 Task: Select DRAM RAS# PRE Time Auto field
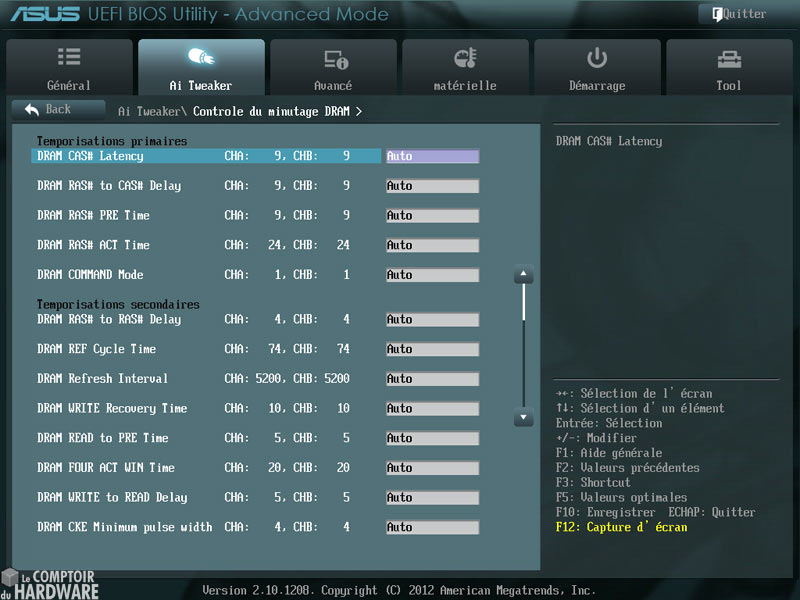(x=432, y=216)
